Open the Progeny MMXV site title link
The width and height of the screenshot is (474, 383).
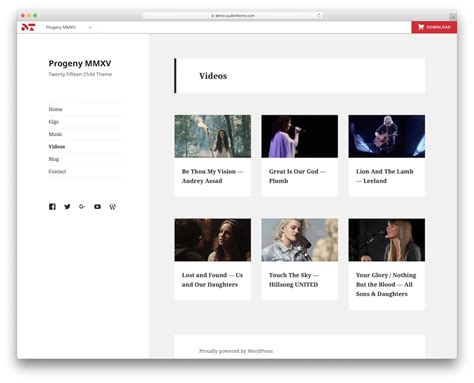80,63
